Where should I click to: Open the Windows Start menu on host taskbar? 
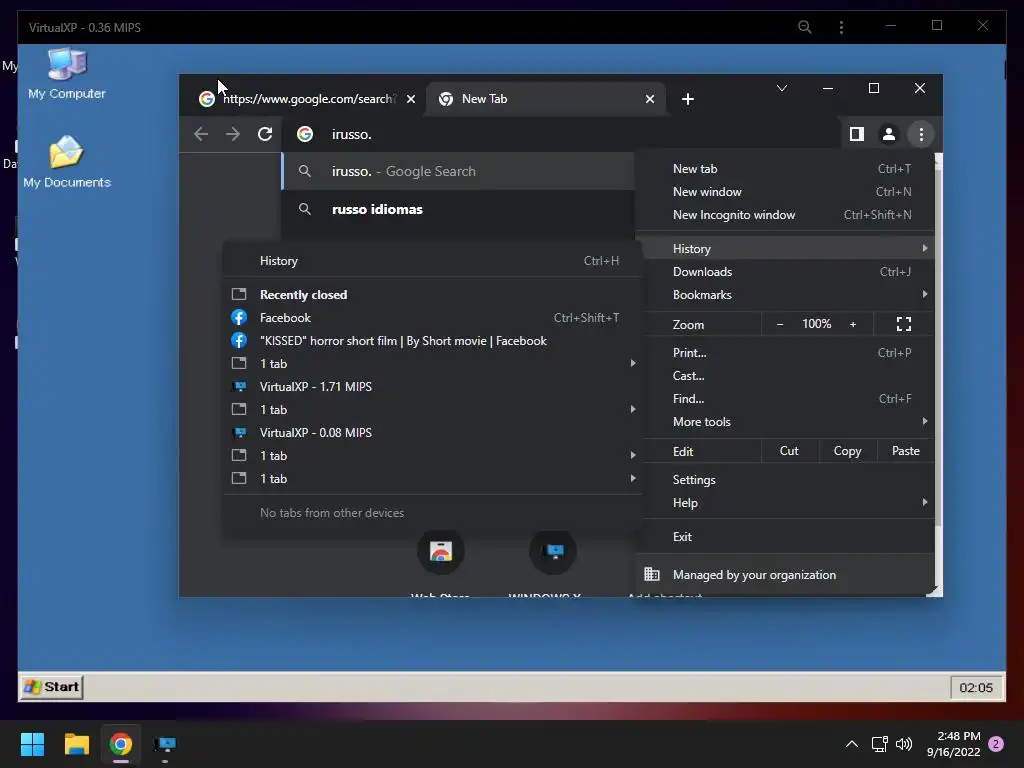point(32,744)
